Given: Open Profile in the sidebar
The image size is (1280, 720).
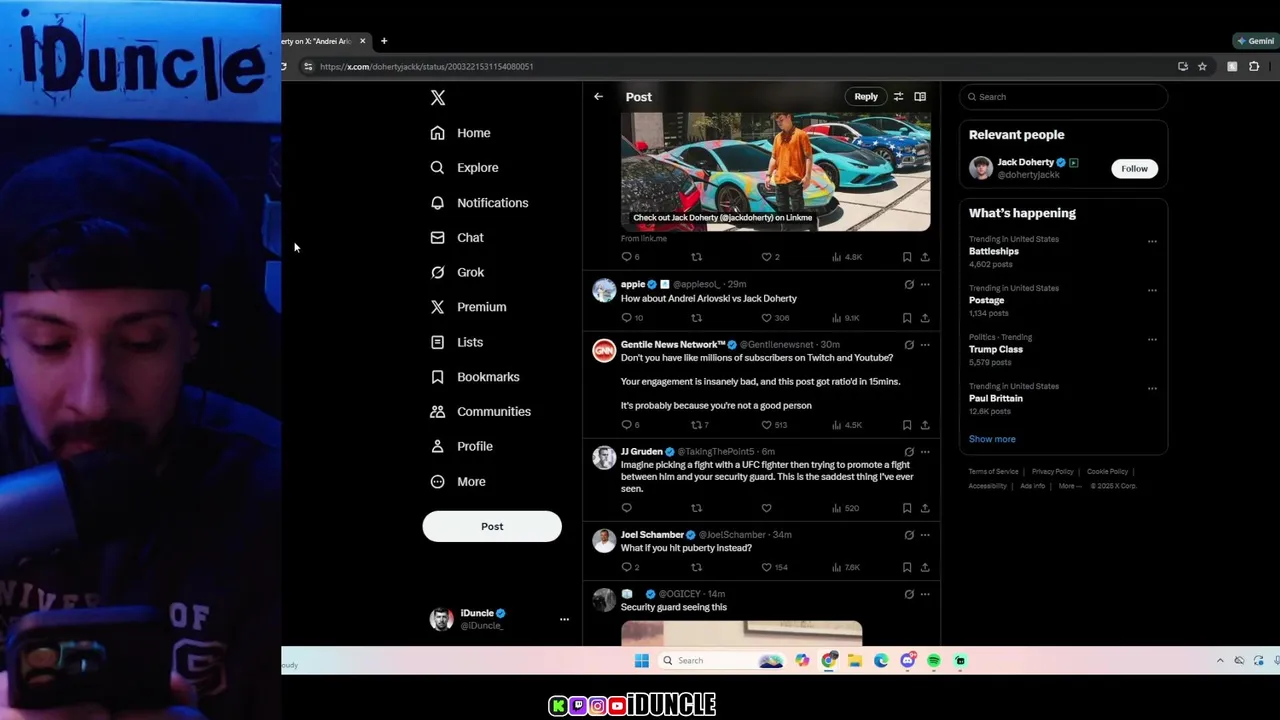Looking at the screenshot, I should tap(461, 446).
